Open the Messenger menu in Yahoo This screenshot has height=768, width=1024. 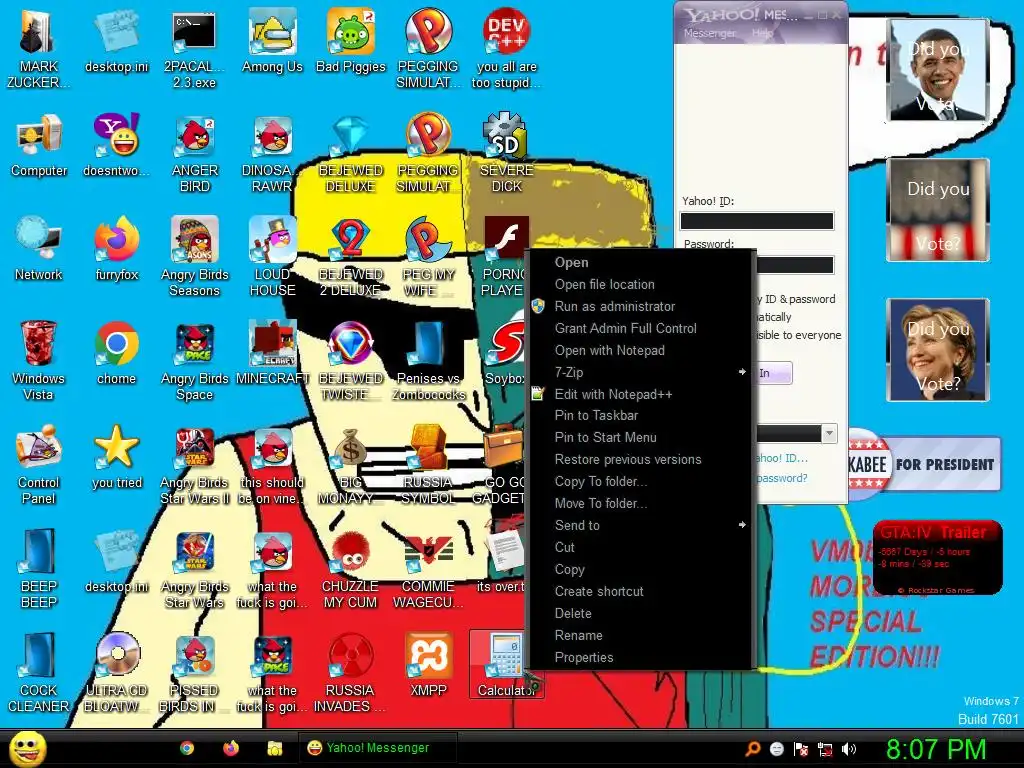click(x=709, y=33)
